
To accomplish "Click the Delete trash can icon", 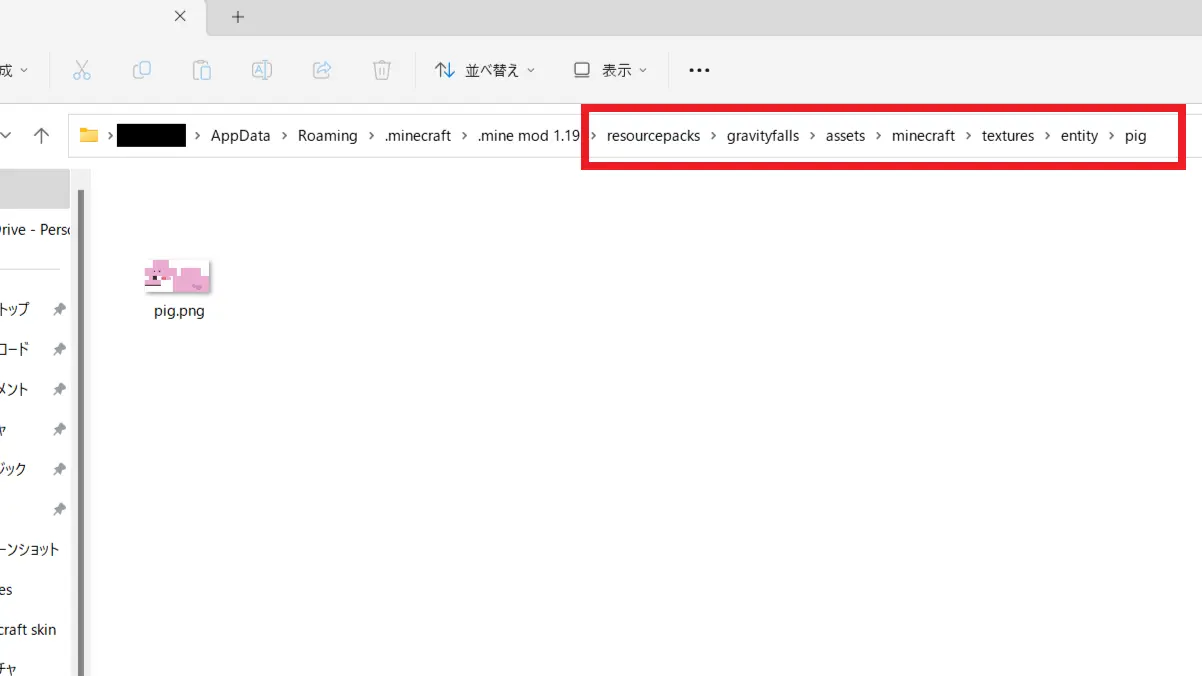I will pyautogui.click(x=382, y=70).
